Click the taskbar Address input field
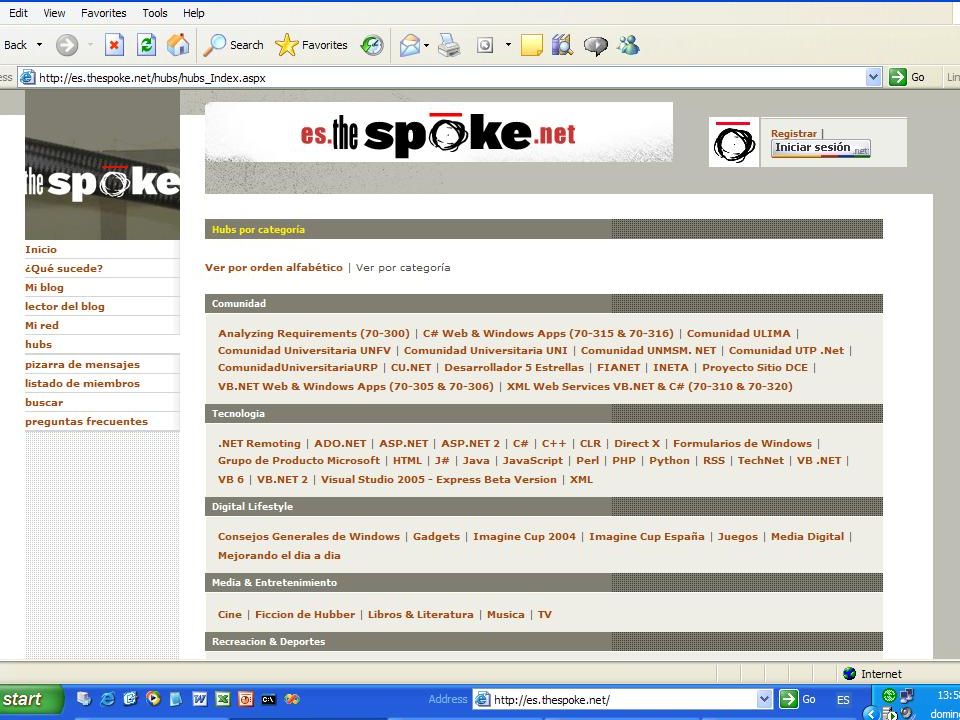This screenshot has height=720, width=960. coord(624,699)
